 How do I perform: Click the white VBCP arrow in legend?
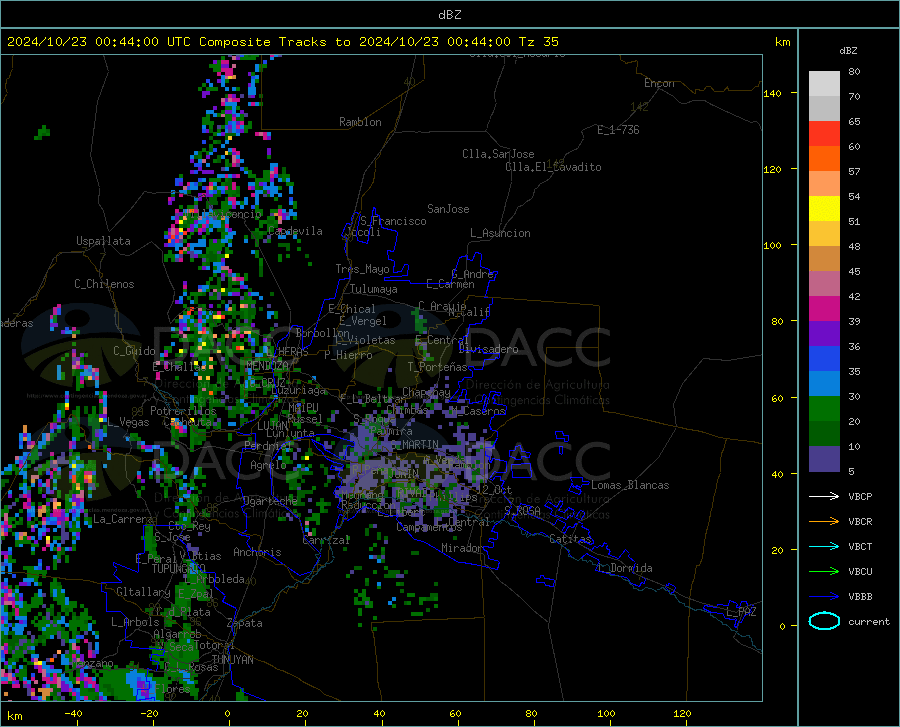(x=824, y=496)
